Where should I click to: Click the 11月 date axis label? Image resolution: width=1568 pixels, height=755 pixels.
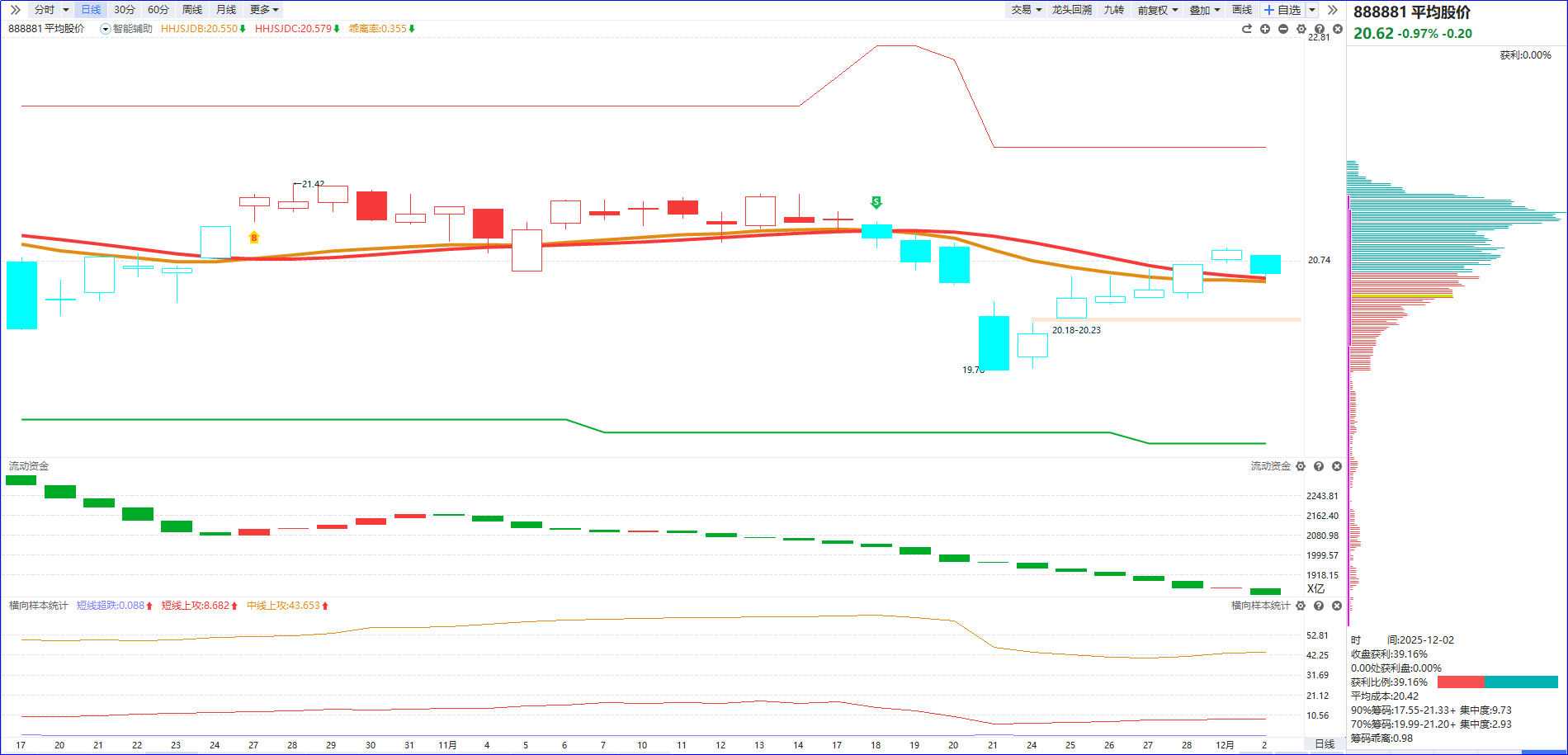click(447, 745)
